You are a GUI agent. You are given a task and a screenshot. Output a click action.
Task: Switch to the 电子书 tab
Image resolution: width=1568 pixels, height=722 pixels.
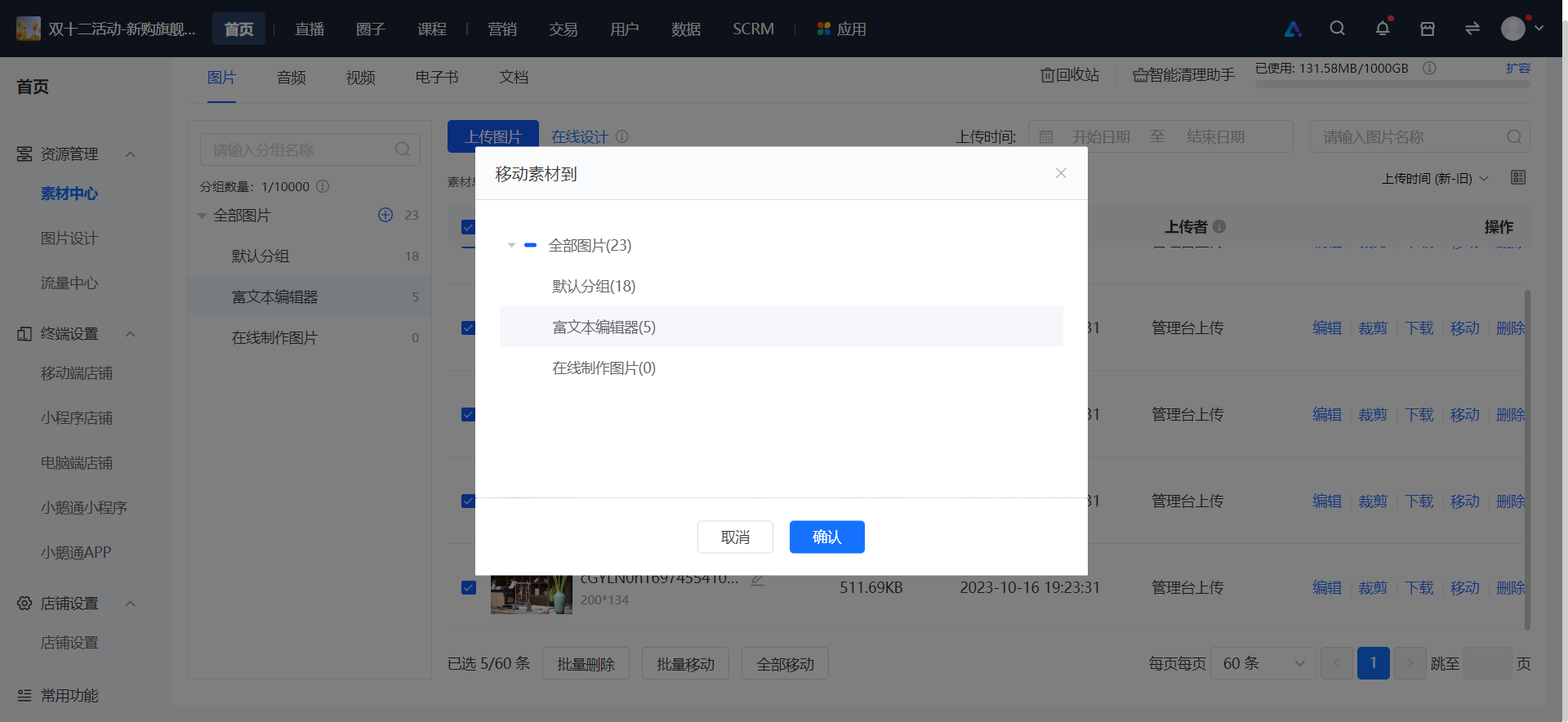point(437,78)
